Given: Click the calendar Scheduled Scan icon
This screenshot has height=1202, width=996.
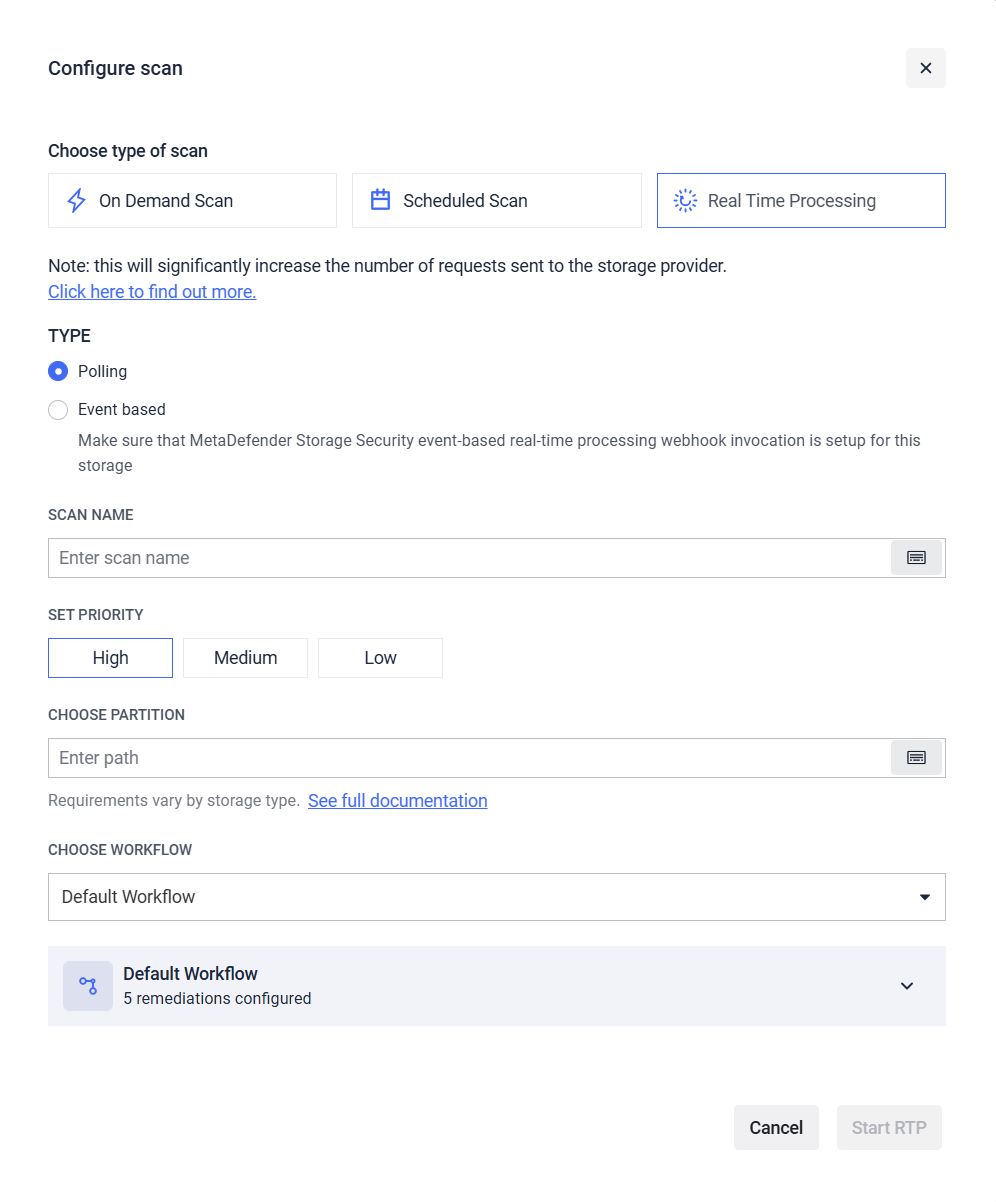Looking at the screenshot, I should [x=380, y=201].
